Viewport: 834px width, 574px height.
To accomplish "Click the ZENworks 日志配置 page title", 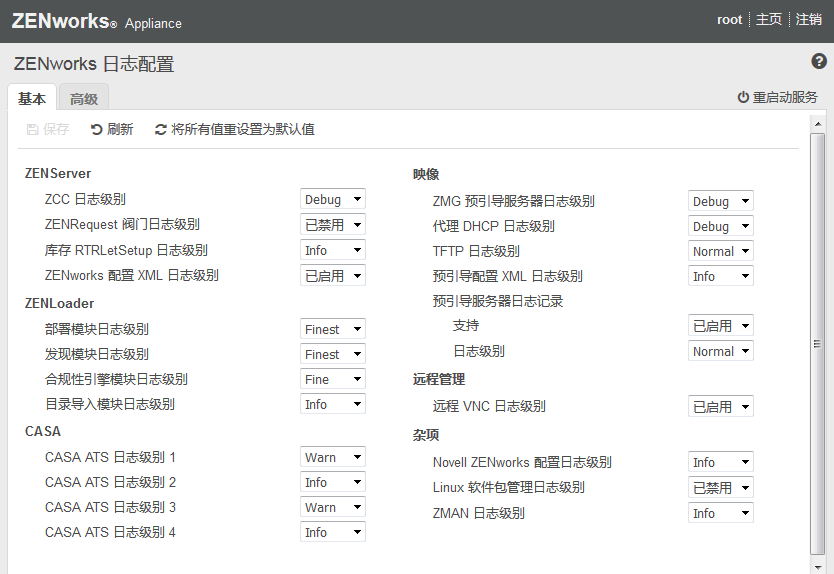I will pos(94,64).
